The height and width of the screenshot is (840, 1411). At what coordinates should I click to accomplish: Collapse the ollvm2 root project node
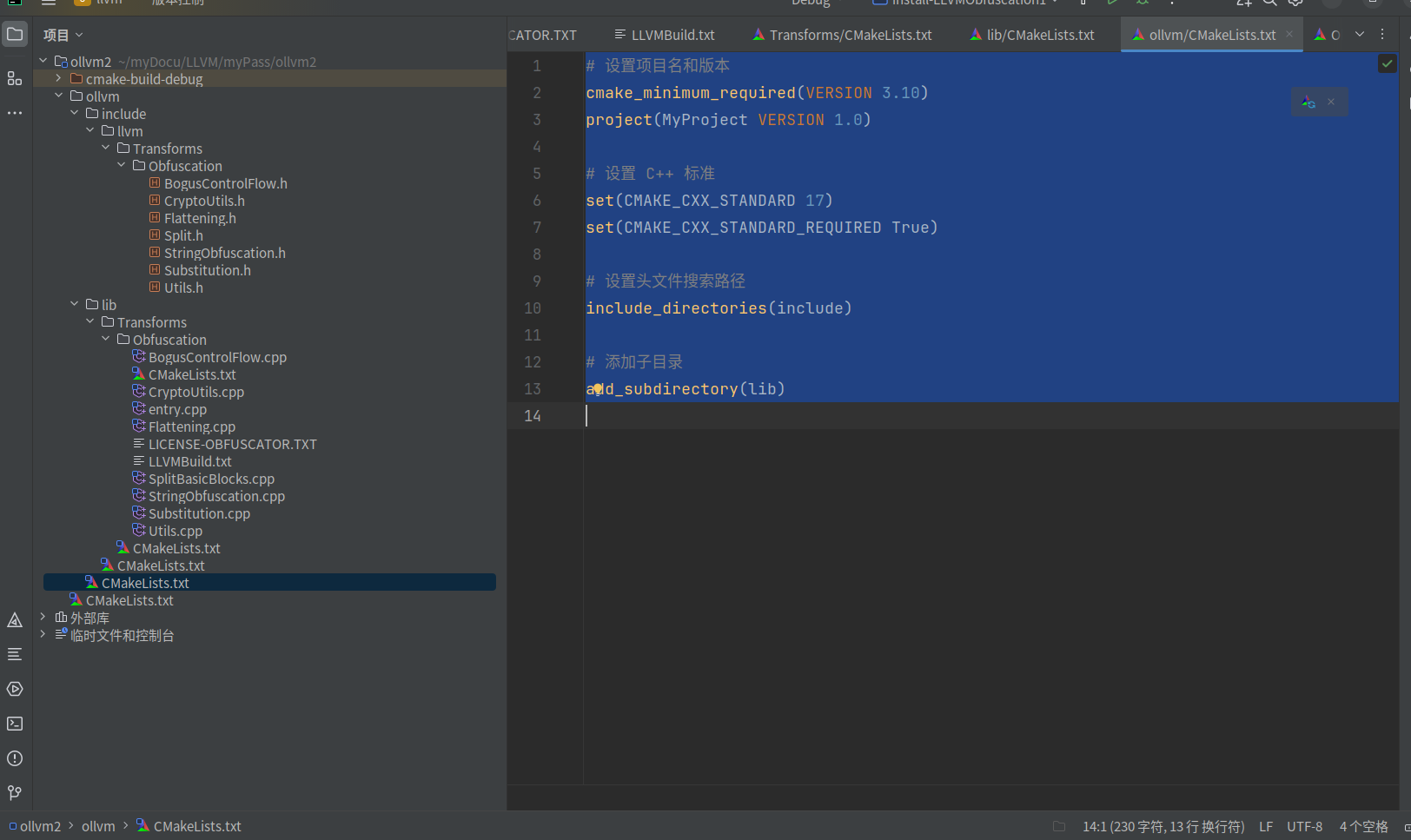pos(43,61)
